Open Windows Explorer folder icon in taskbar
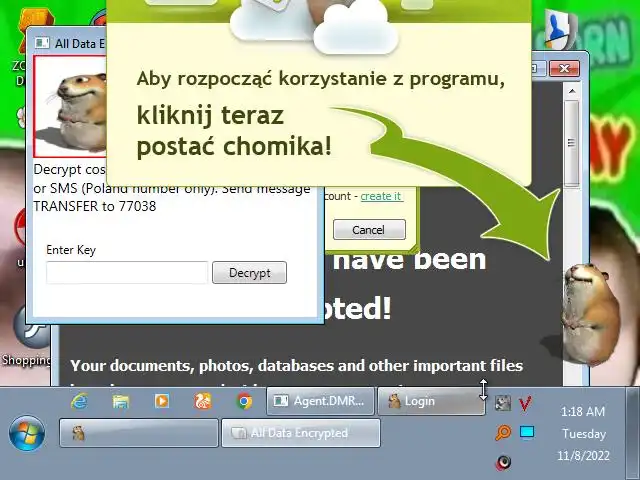 point(121,401)
